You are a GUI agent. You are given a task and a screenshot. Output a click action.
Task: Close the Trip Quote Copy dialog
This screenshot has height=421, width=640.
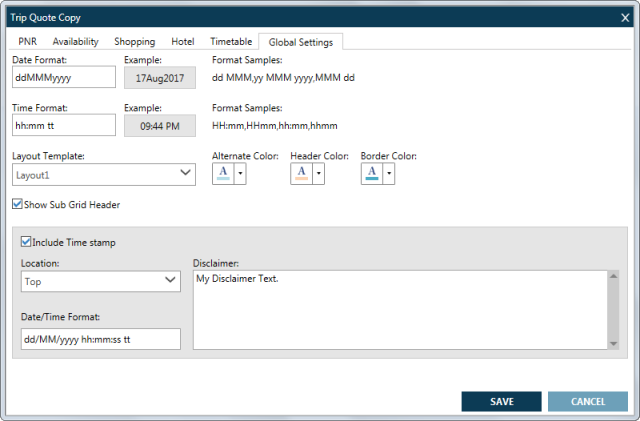[626, 17]
